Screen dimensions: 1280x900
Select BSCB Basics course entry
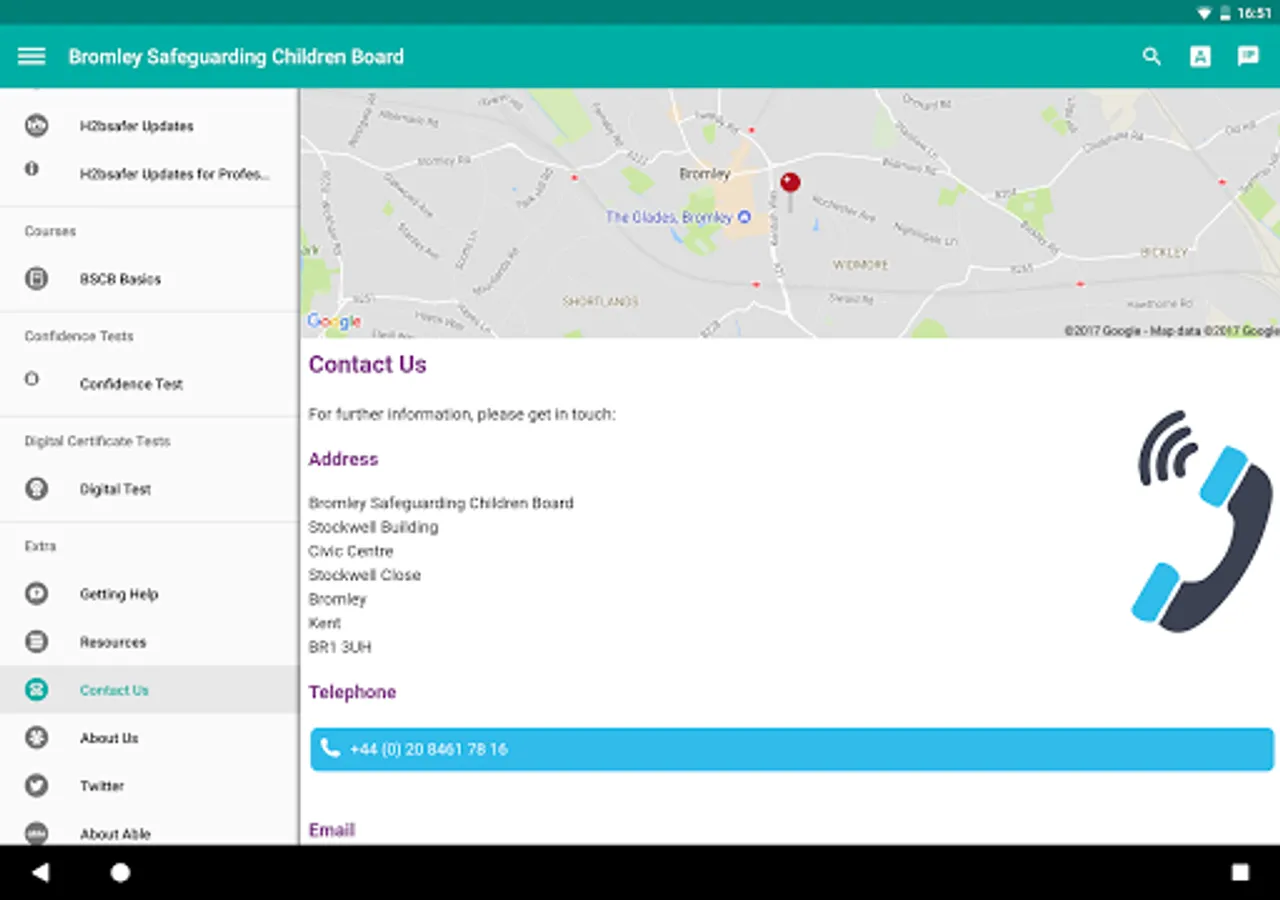[x=149, y=279]
